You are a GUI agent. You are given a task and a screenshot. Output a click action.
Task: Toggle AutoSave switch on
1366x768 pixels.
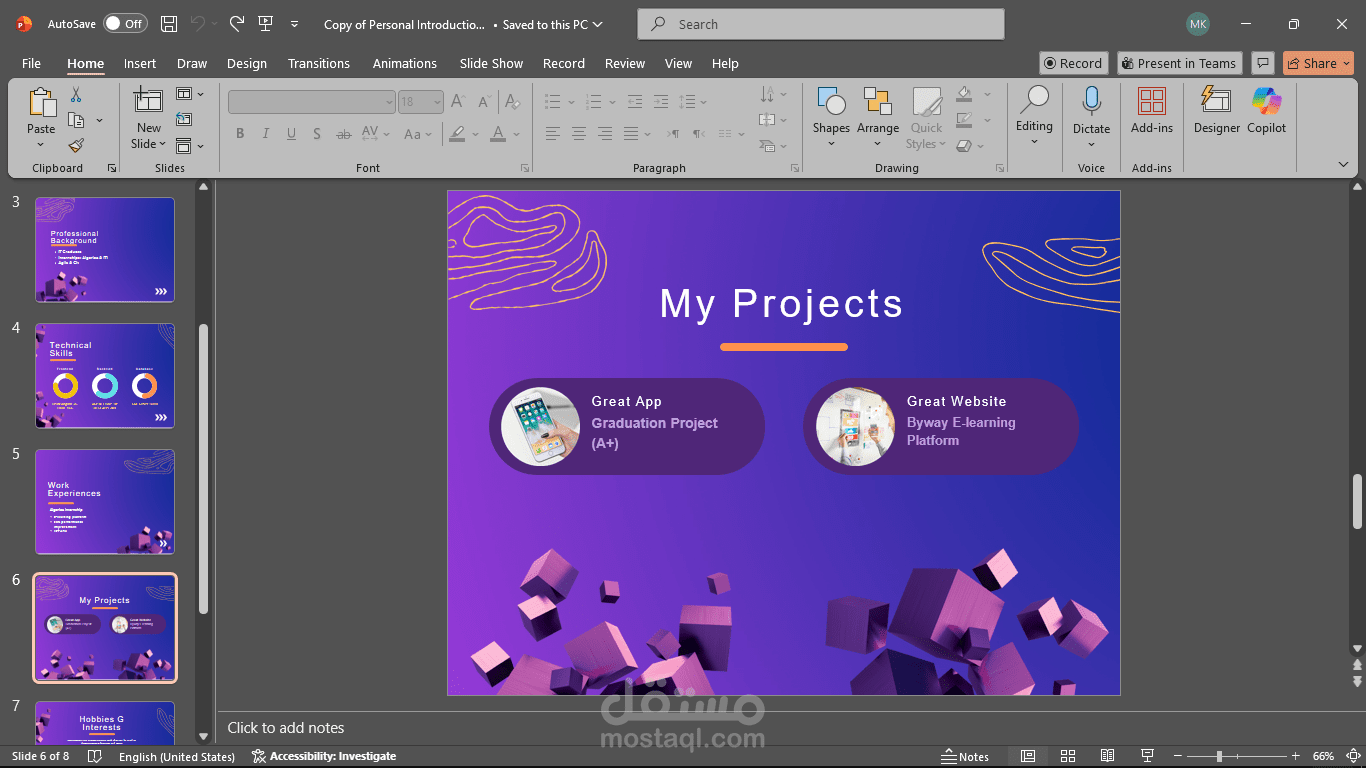125,24
